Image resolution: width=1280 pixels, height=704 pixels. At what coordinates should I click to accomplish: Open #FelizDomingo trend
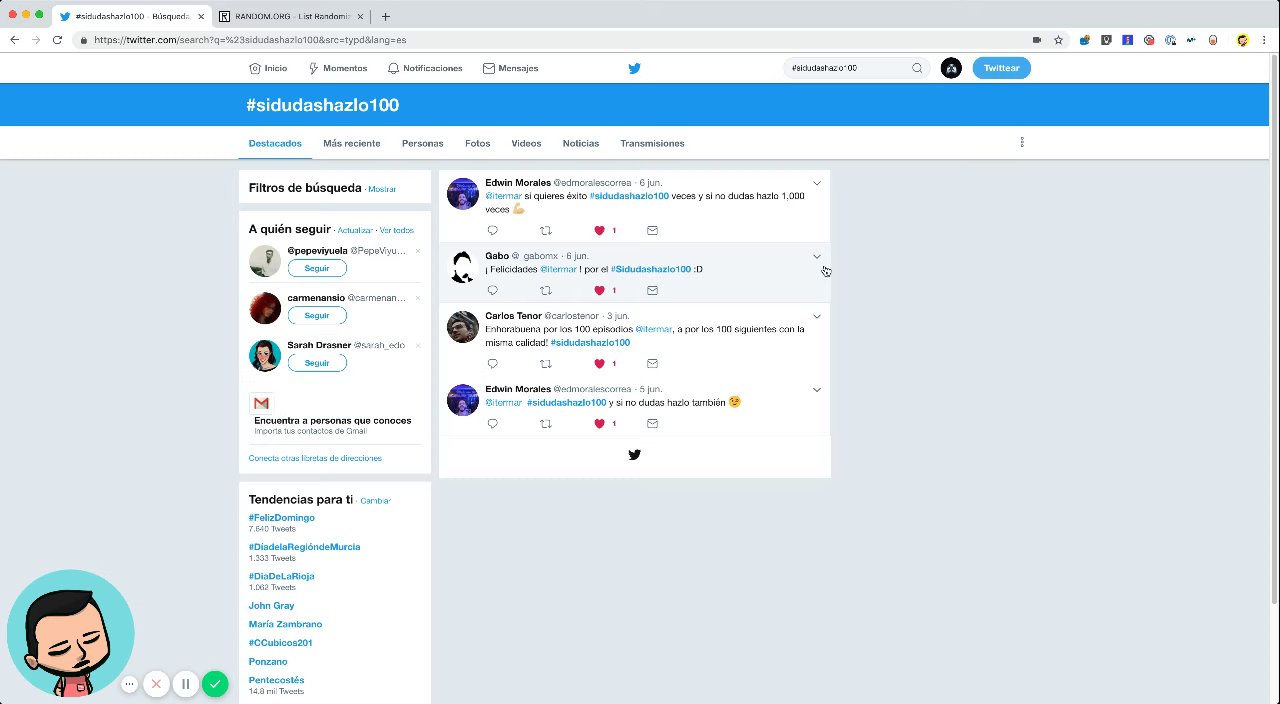click(x=282, y=518)
